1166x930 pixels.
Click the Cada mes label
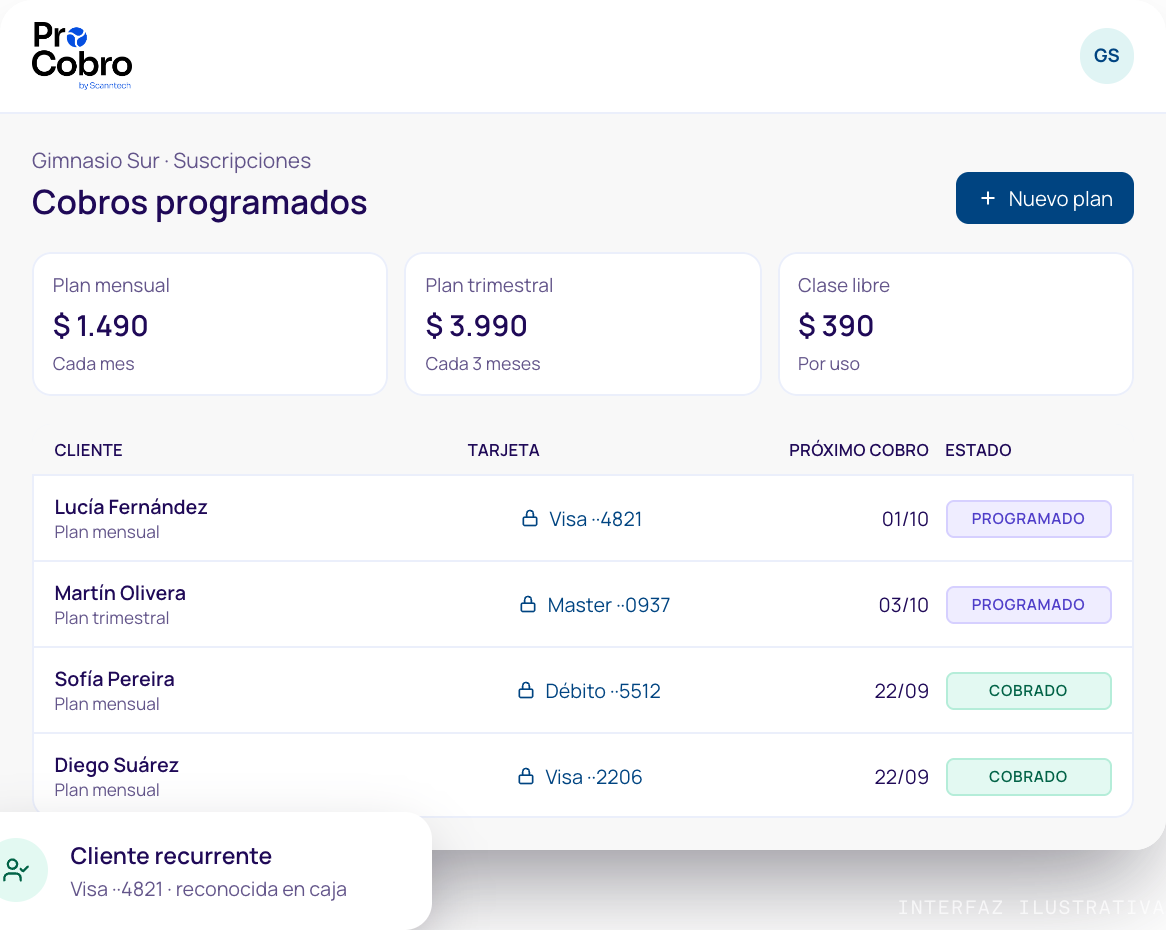[x=93, y=364]
